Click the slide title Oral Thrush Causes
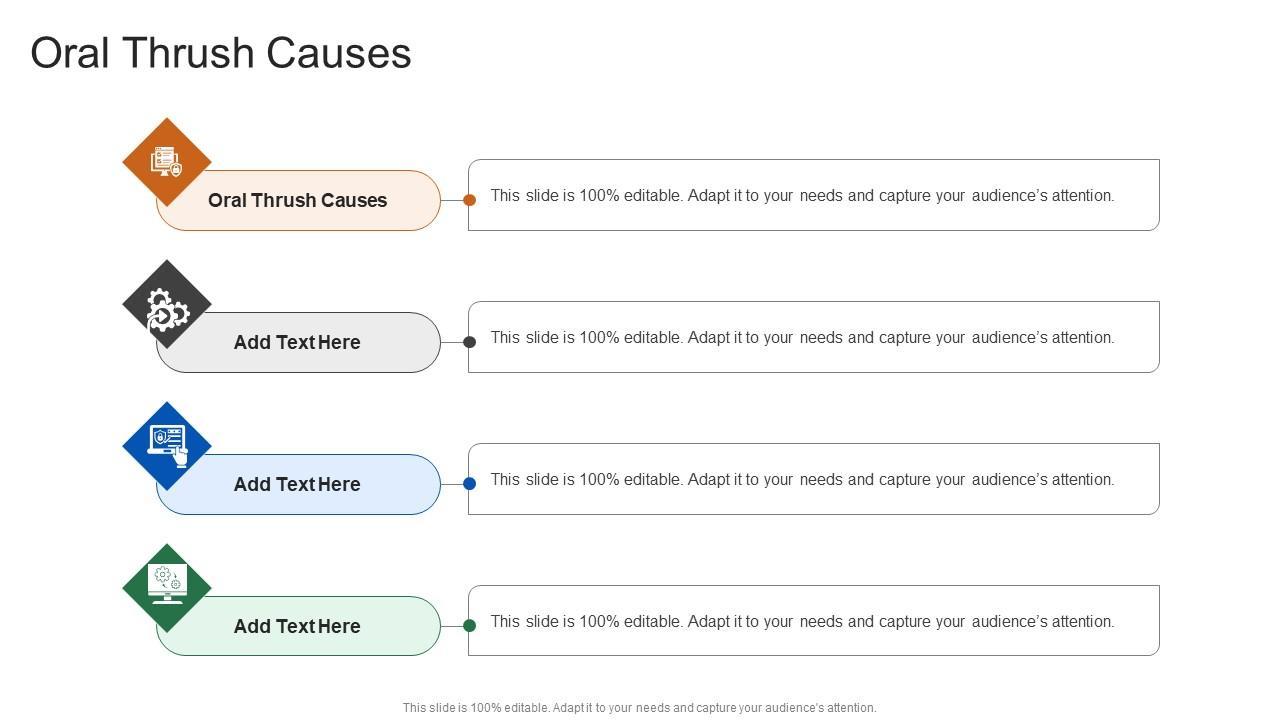This screenshot has width=1280, height=720. click(221, 53)
